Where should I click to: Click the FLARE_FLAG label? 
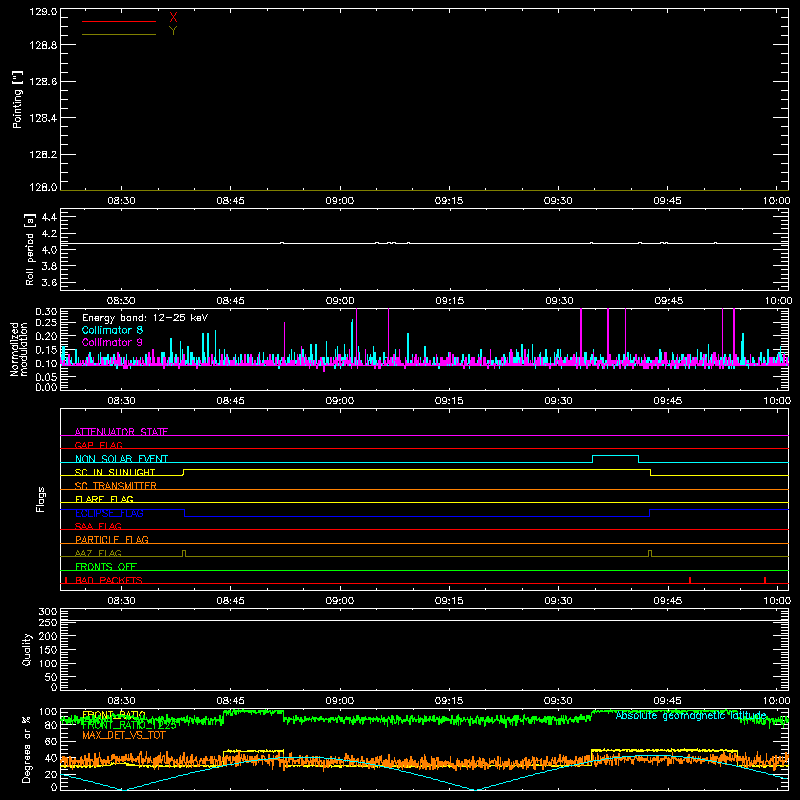click(104, 499)
